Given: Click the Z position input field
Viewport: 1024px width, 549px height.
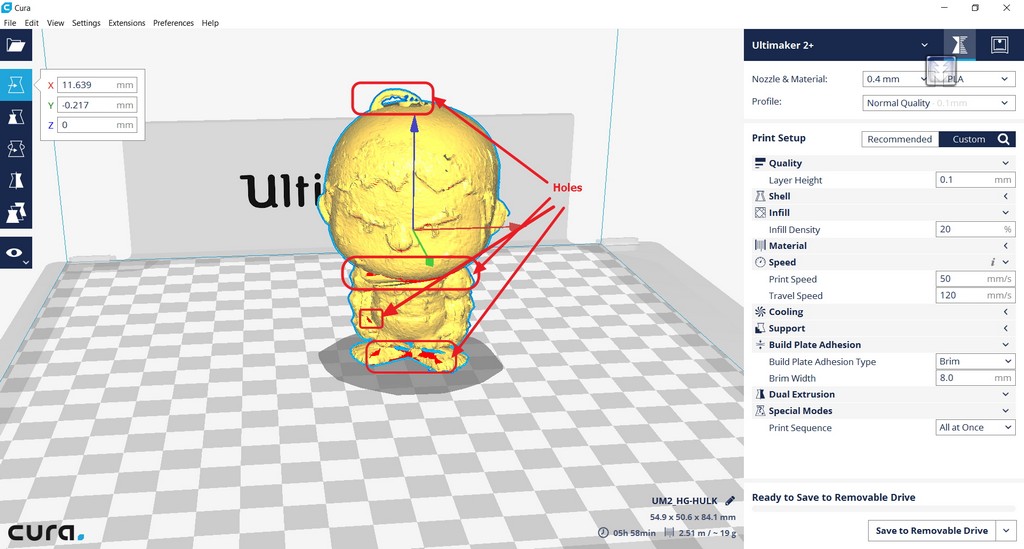Looking at the screenshot, I should click(x=97, y=125).
